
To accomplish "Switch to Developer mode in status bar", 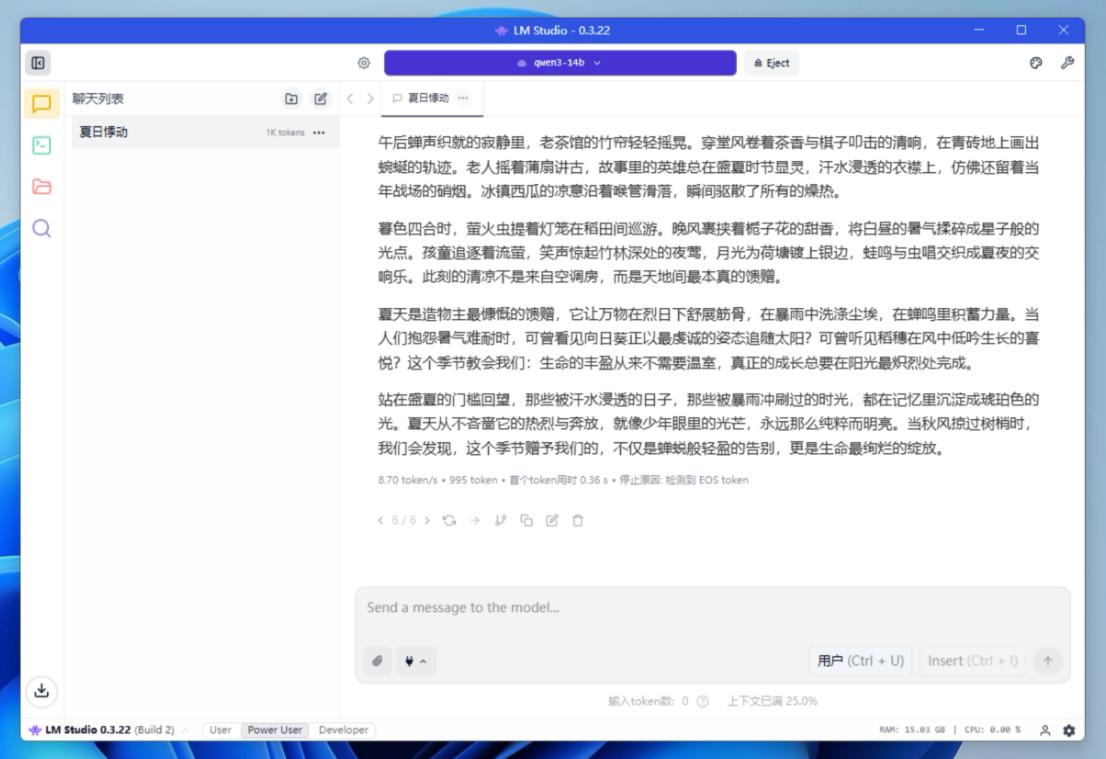I will 343,730.
